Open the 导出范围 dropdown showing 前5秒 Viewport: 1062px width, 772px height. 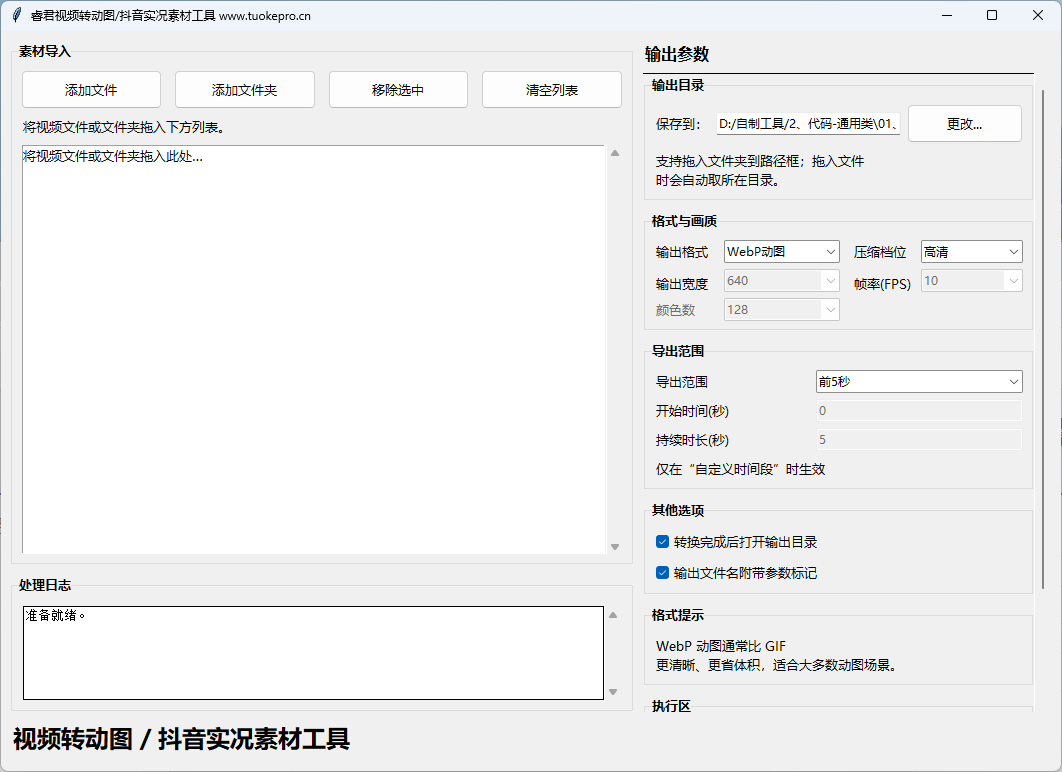point(918,382)
